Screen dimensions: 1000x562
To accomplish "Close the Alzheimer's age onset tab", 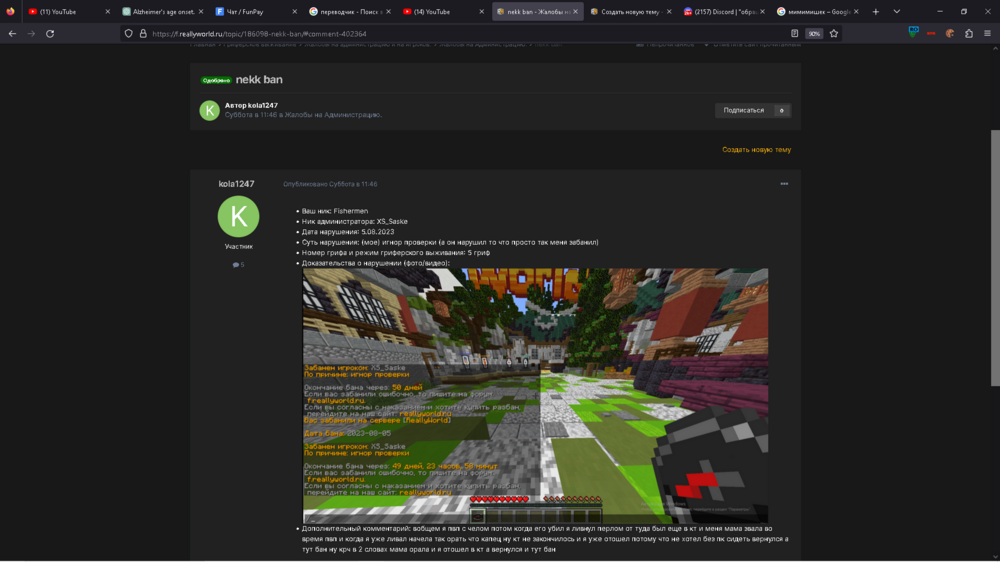I will (201, 11).
